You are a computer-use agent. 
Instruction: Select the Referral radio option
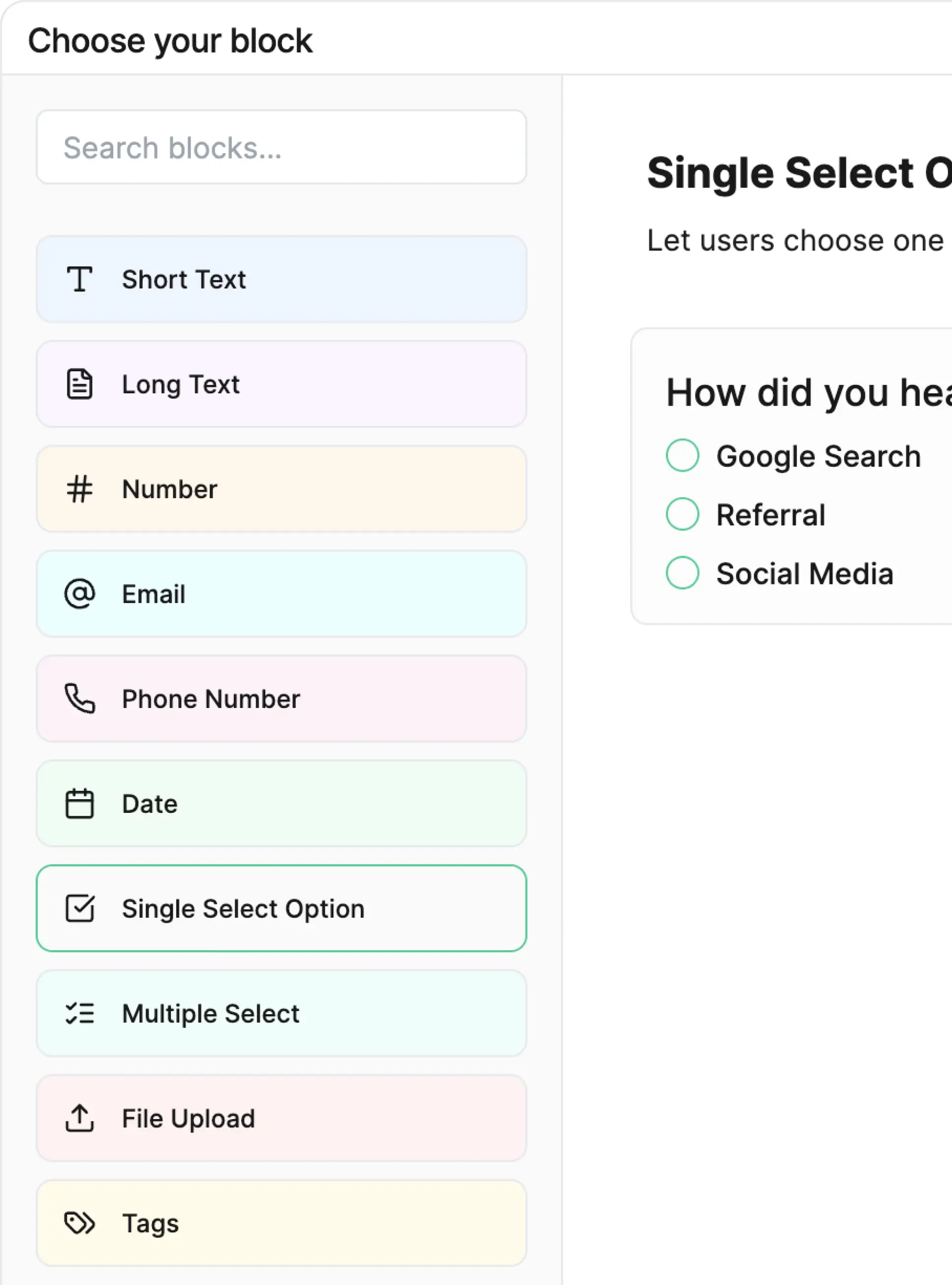683,514
